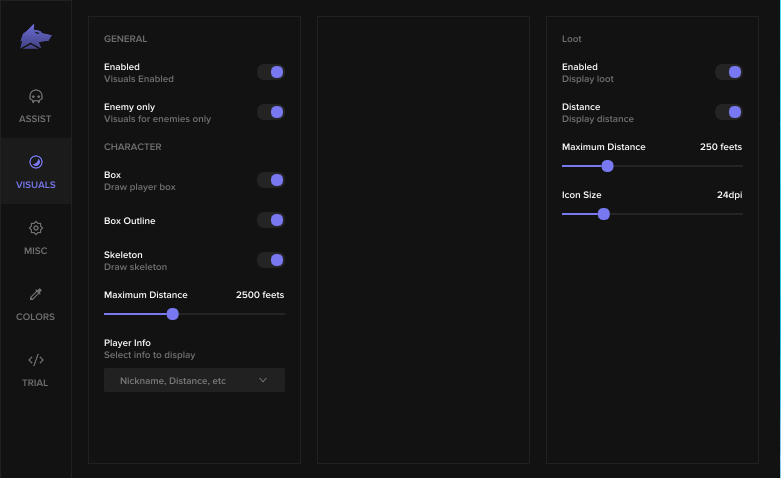781x478 pixels.
Task: Select the Visuals moon icon
Action: 36,162
